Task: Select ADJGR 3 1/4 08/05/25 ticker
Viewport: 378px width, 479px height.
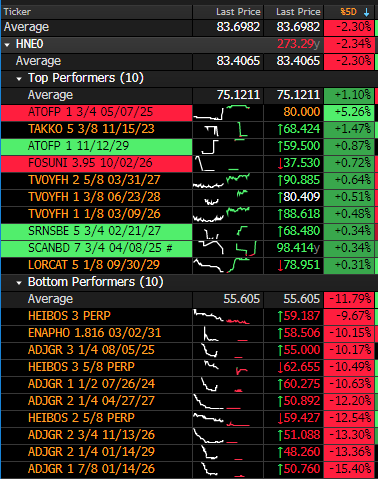Action: tap(91, 350)
